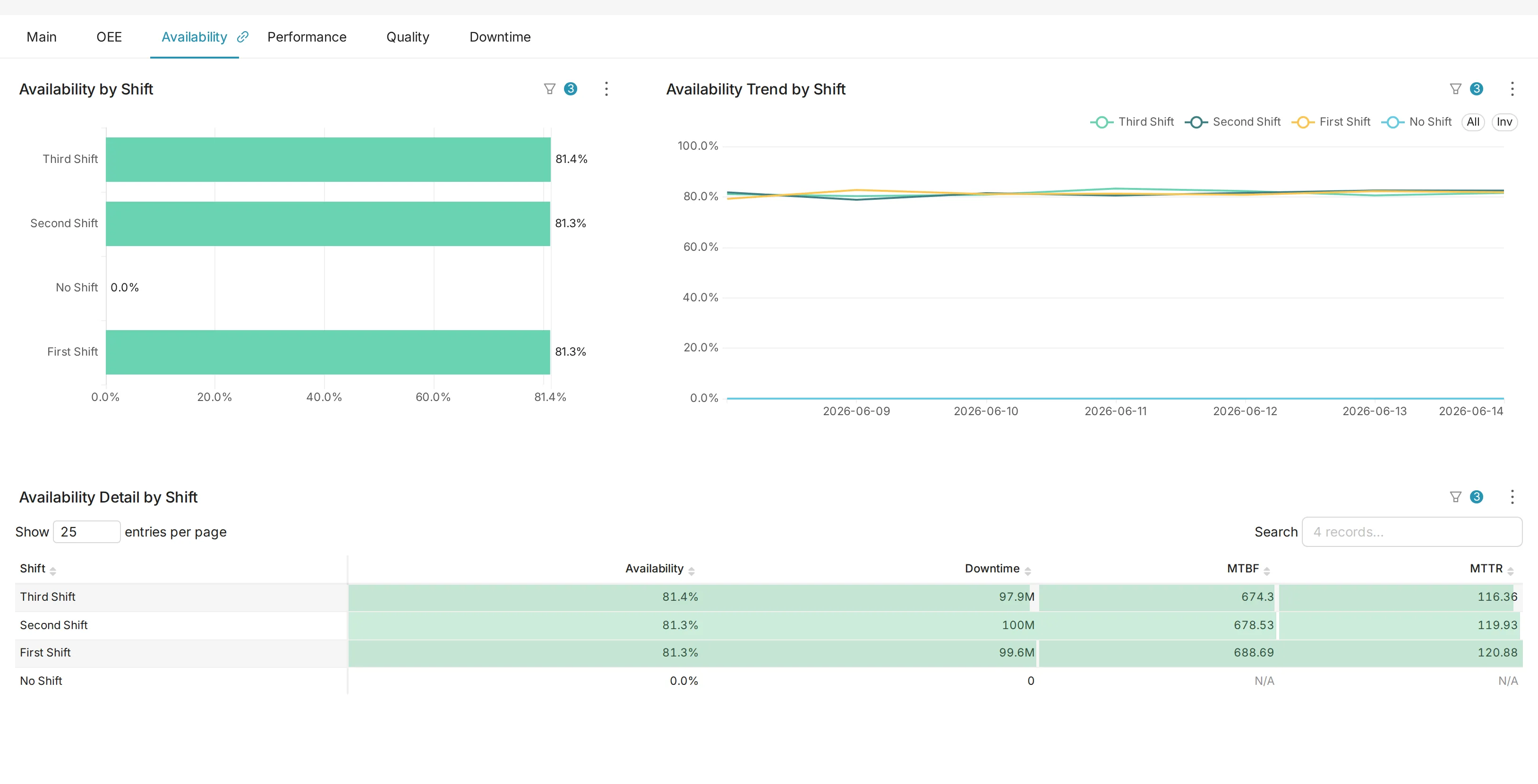Screen dimensions: 1538x784
Task: Open entries per page field showing 25
Action: tap(86, 531)
